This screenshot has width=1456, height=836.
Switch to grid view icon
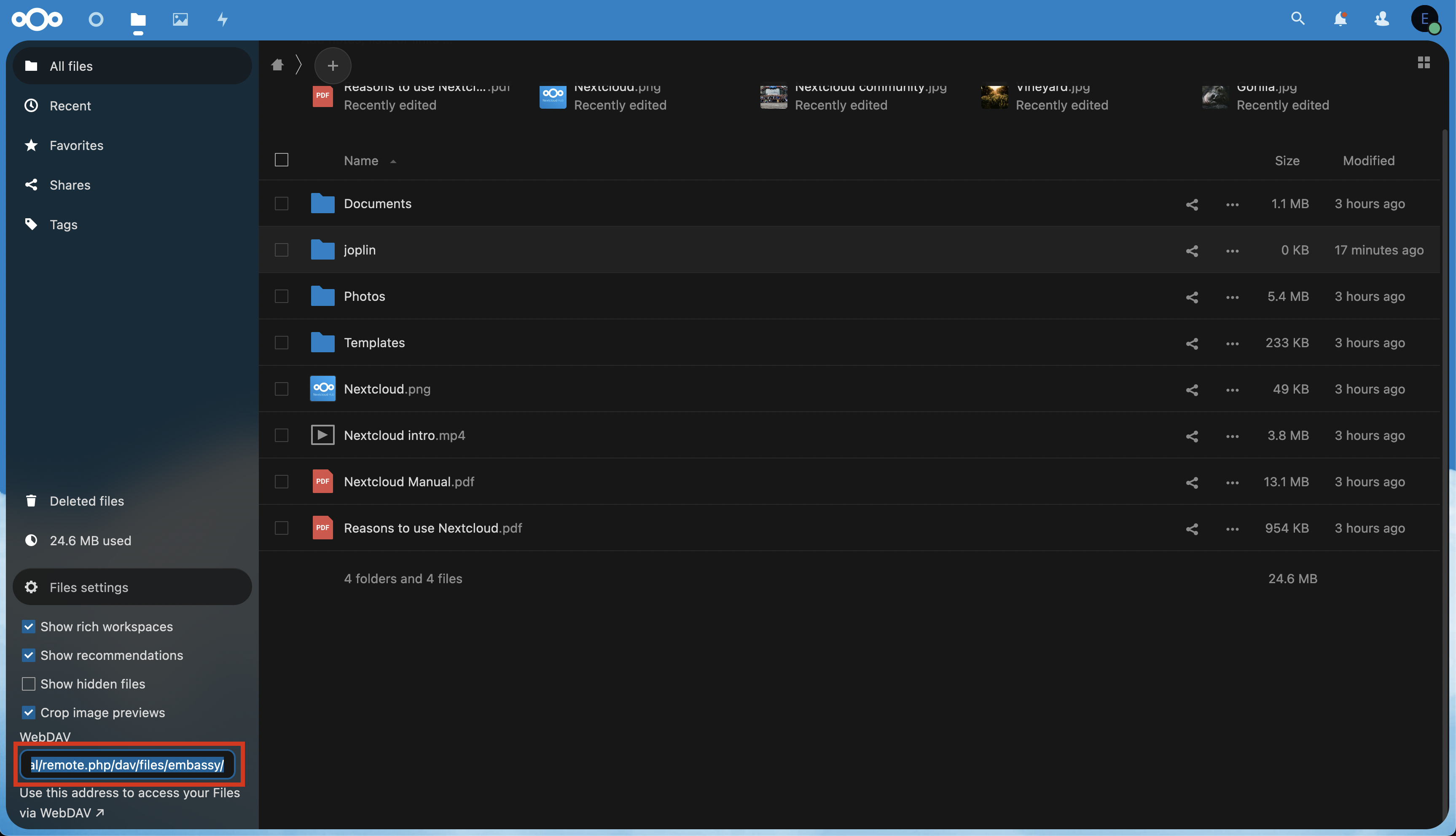pos(1423,62)
